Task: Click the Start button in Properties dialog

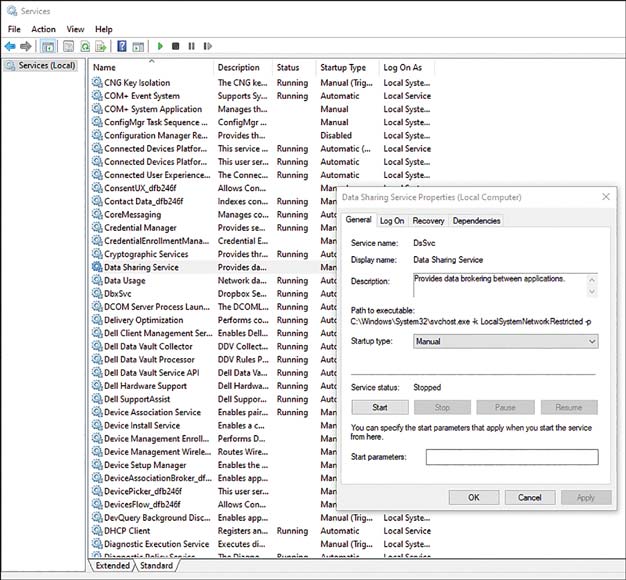Action: click(380, 407)
